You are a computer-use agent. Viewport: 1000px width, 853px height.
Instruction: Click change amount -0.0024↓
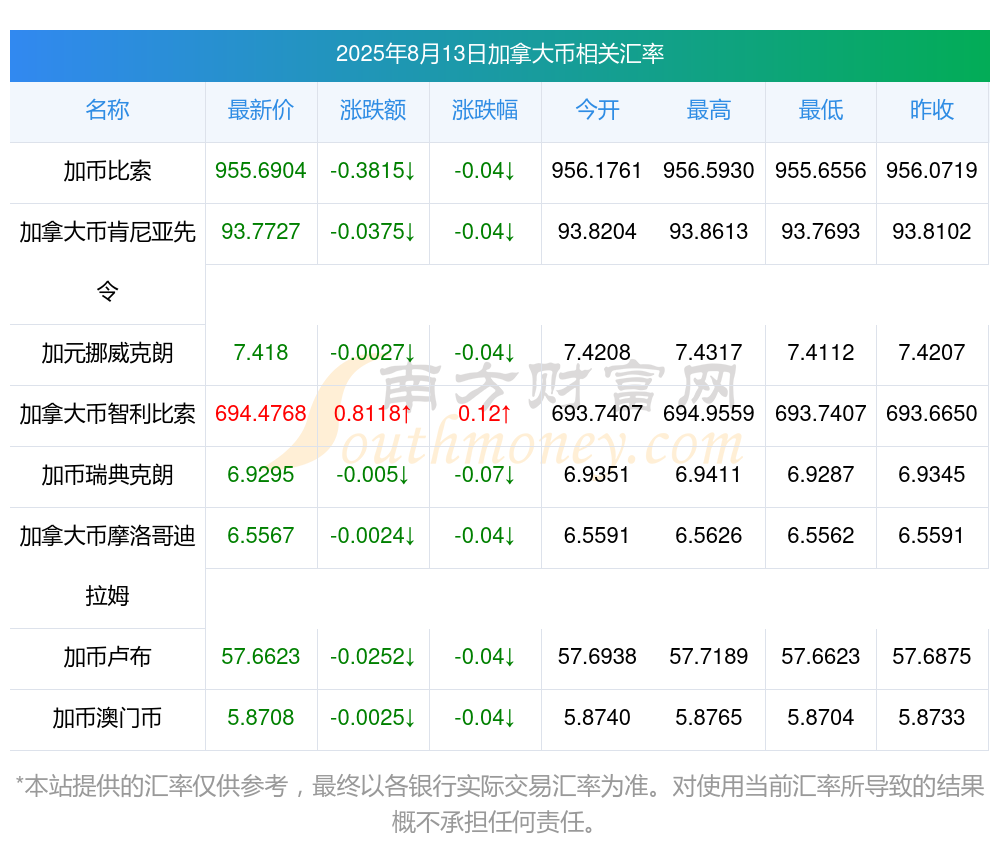pyautogui.click(x=373, y=536)
